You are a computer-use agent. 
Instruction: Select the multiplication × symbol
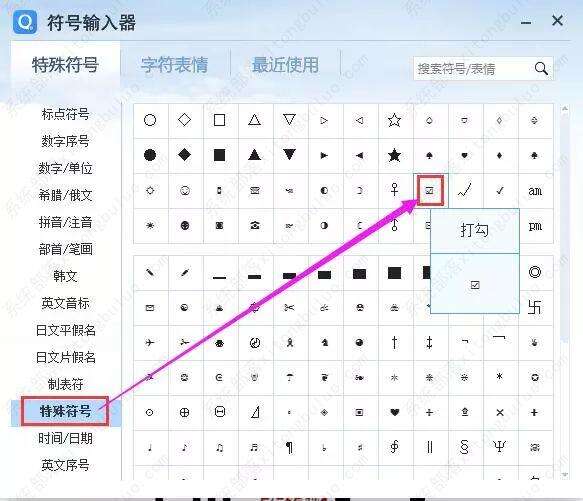(x=500, y=412)
